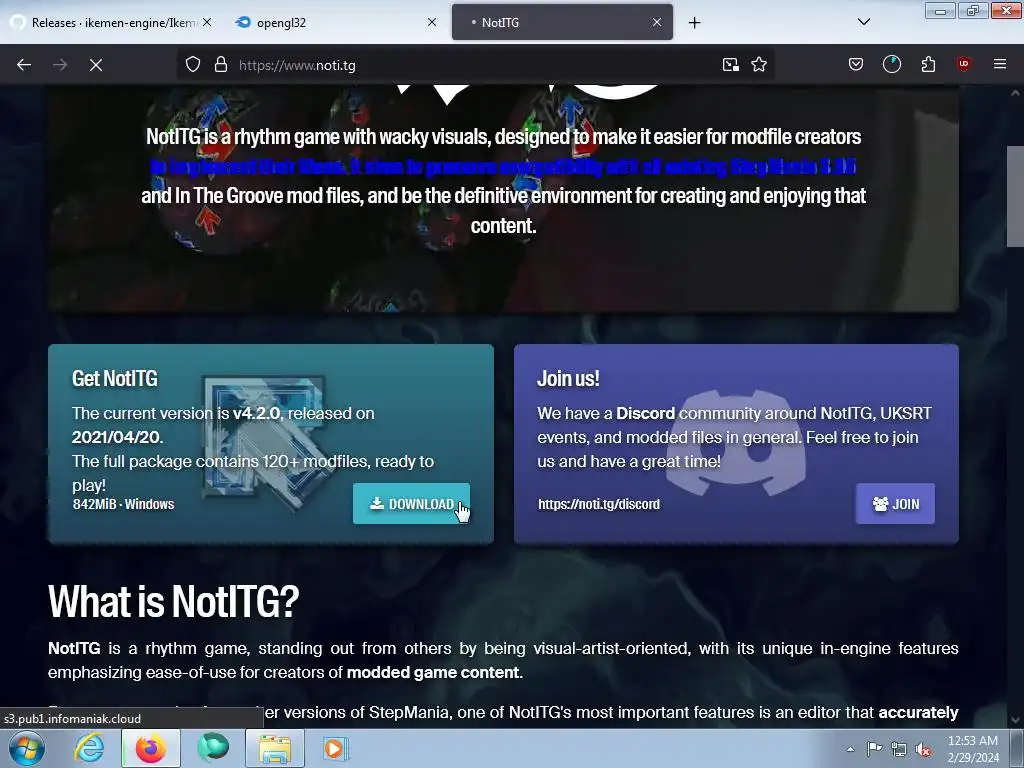Open the green globe browser taskbar icon
This screenshot has height=768, width=1024.
[213, 748]
